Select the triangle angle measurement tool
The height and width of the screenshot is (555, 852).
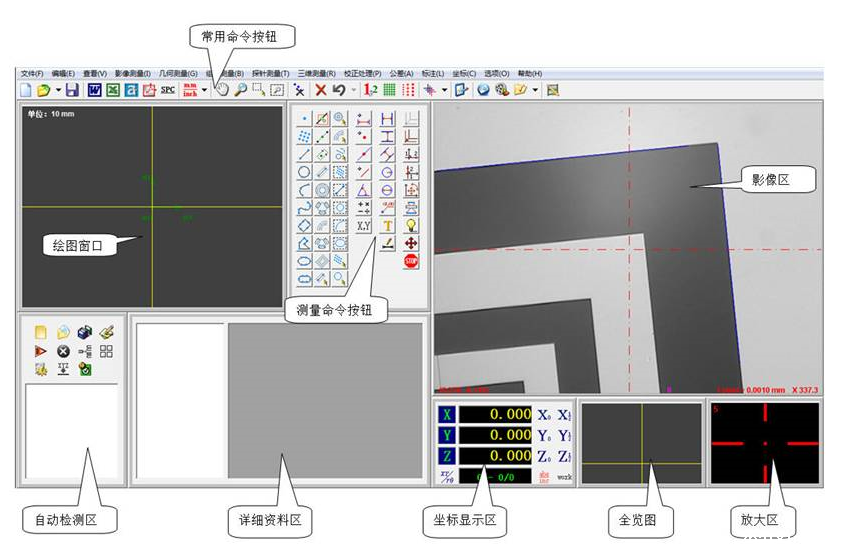tap(364, 190)
